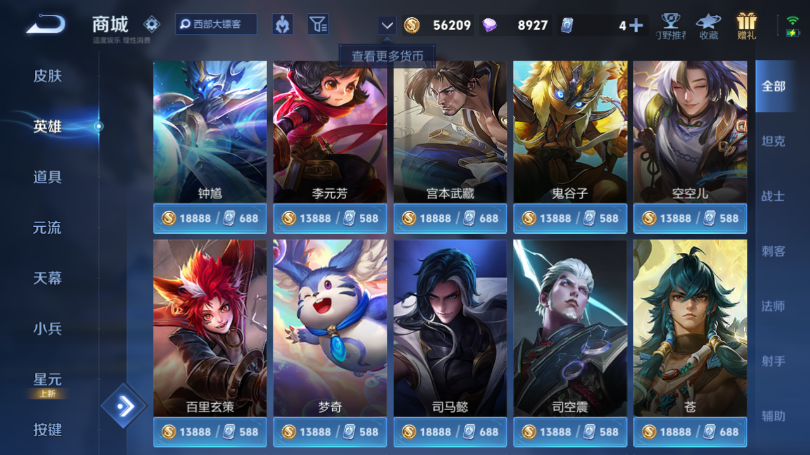Open the 收藏 favorites icon
The width and height of the screenshot is (810, 455).
click(708, 26)
